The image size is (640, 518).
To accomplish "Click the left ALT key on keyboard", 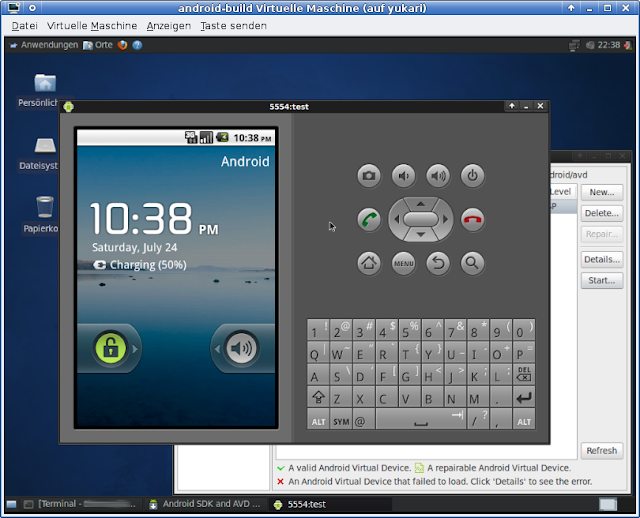I will coord(318,420).
